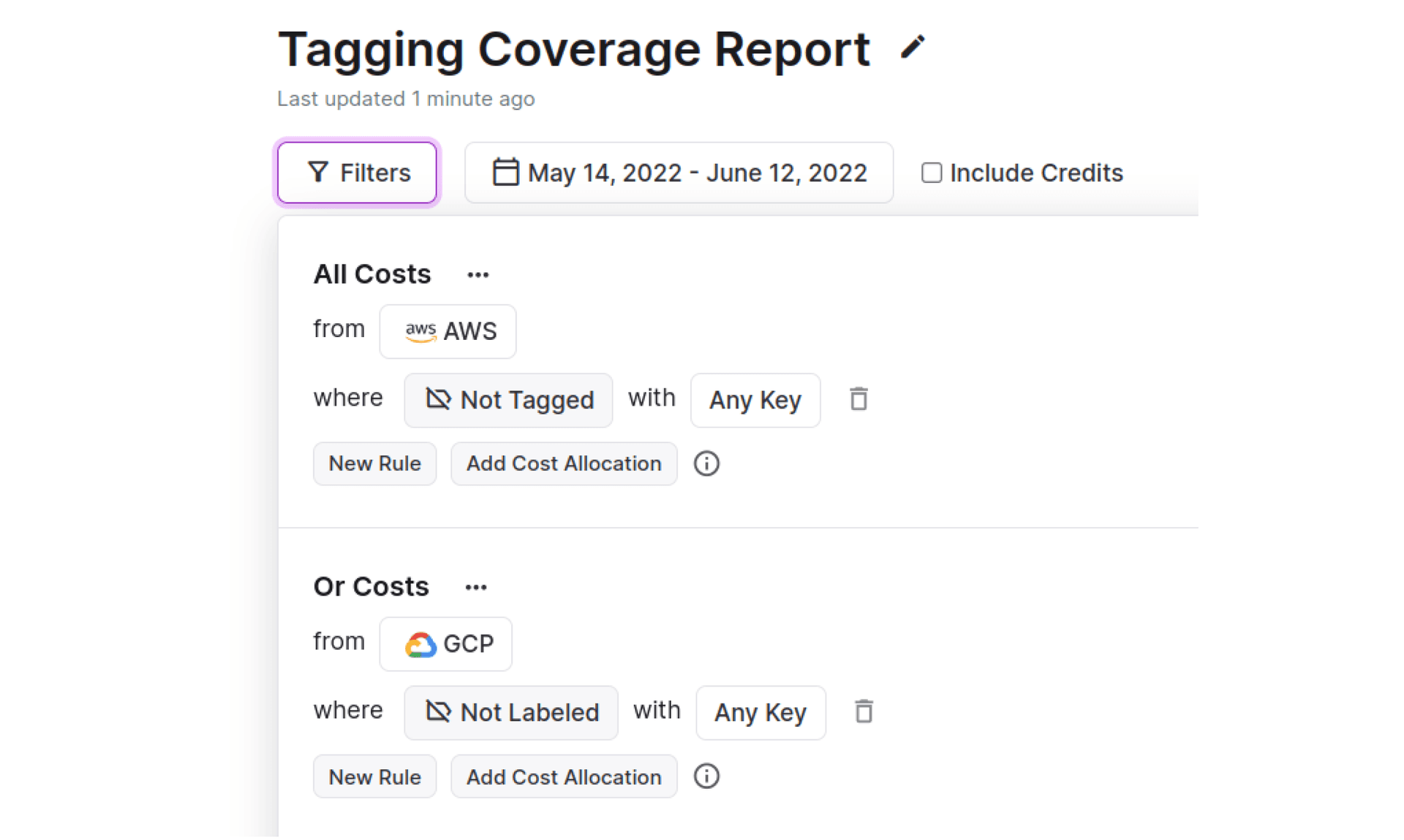Click the info icon beside All Costs cost allocation
The image size is (1404, 840).
(x=706, y=463)
